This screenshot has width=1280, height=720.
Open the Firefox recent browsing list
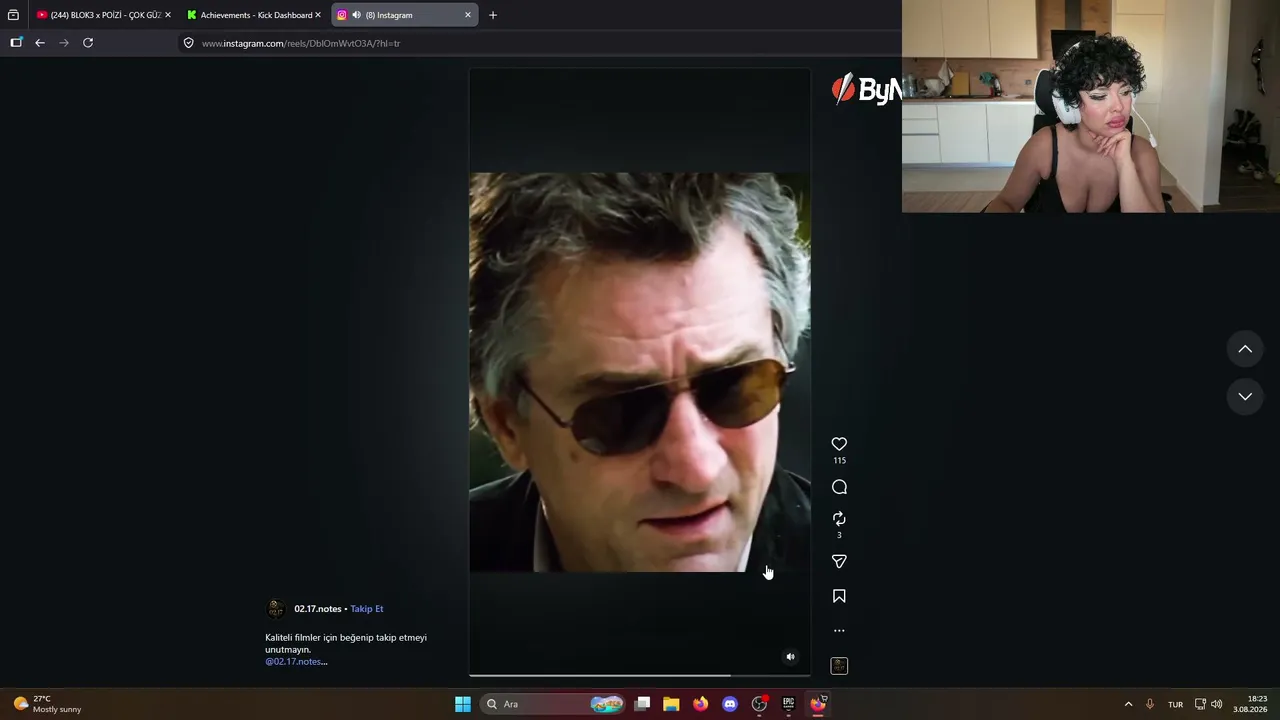[13, 15]
